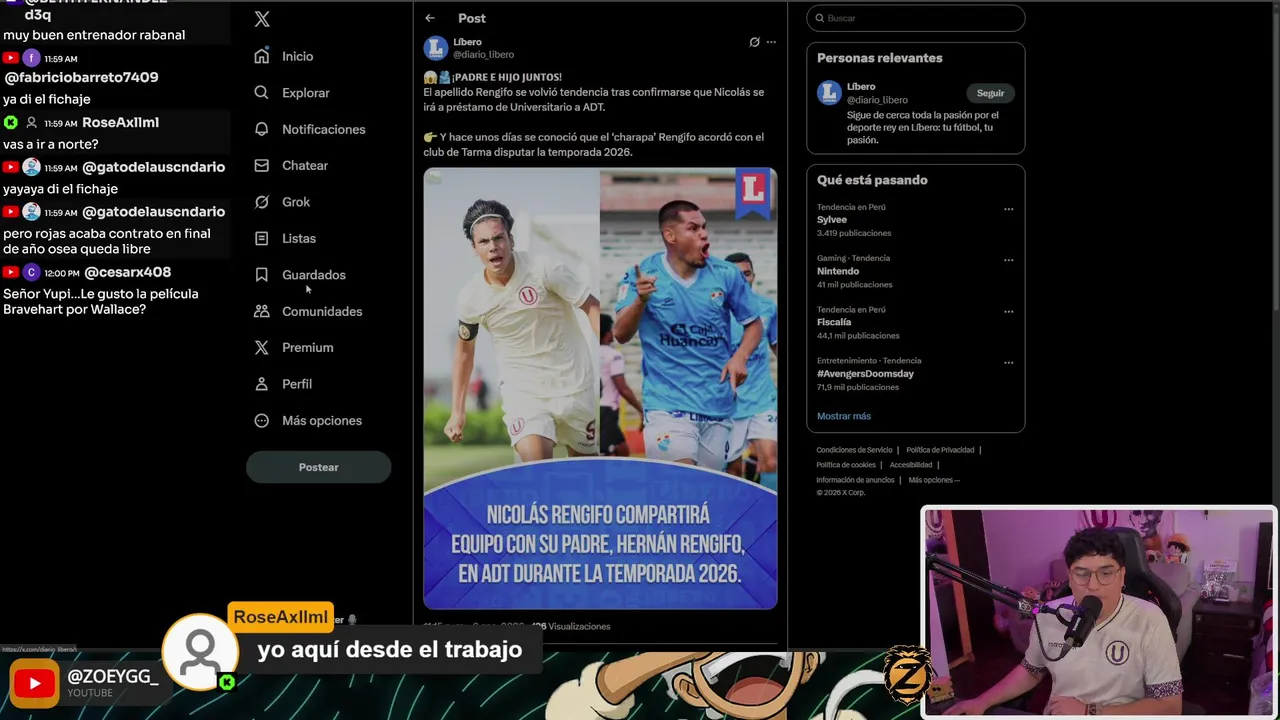
Task: Open Política de cookies link
Action: pyautogui.click(x=846, y=465)
